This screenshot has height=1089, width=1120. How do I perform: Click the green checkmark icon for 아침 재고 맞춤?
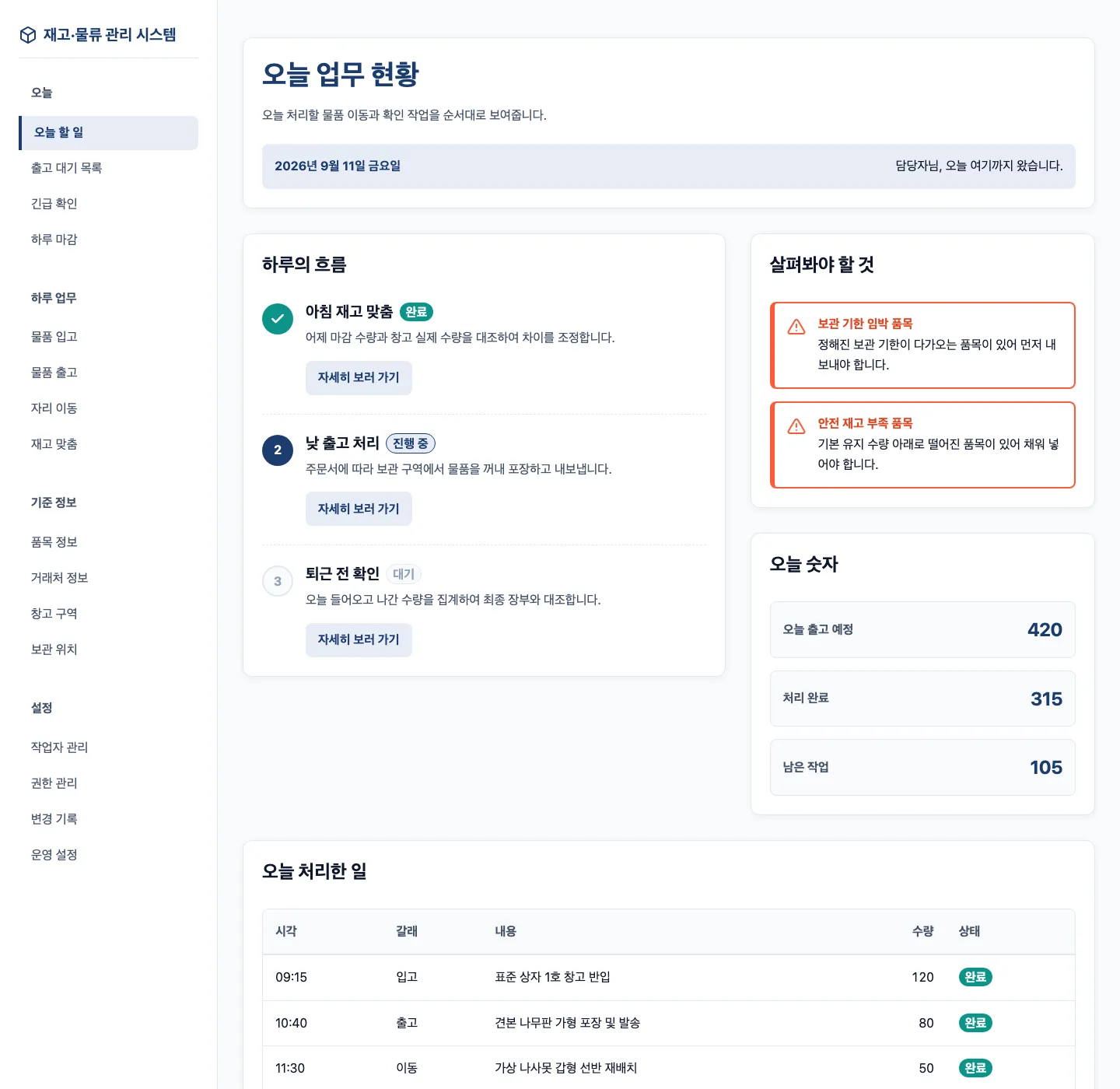click(278, 319)
